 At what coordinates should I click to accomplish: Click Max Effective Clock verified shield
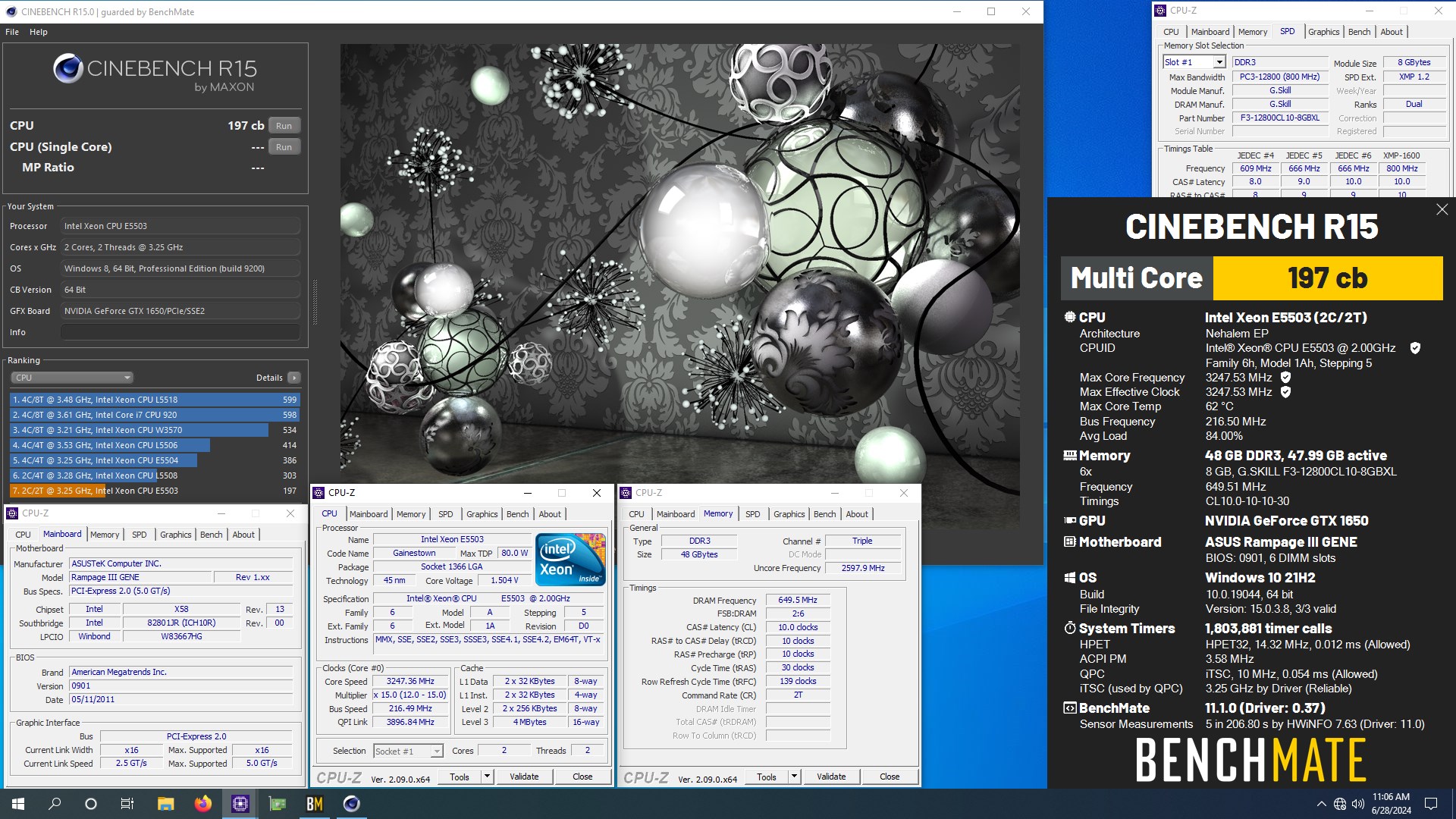pyautogui.click(x=1285, y=392)
